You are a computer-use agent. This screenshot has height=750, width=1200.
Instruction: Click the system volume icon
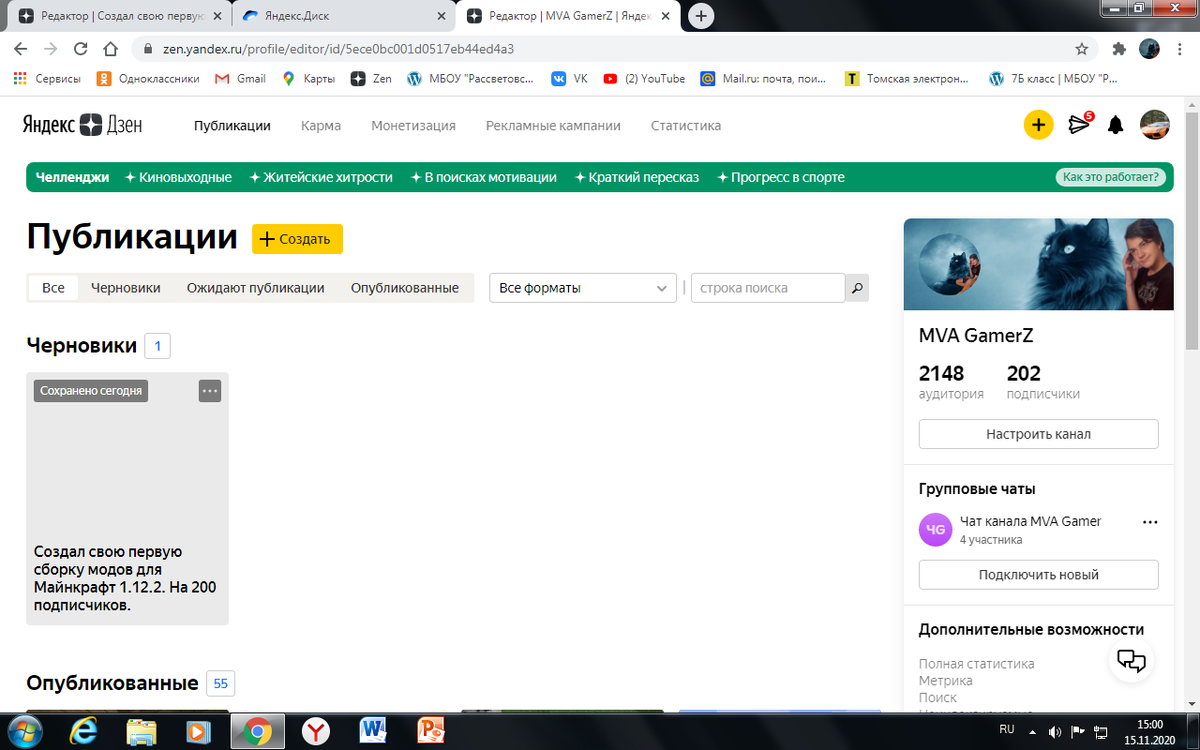coord(1054,731)
